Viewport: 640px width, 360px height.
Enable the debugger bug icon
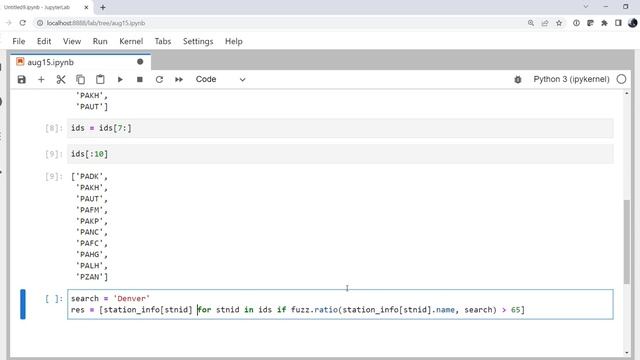(518, 80)
